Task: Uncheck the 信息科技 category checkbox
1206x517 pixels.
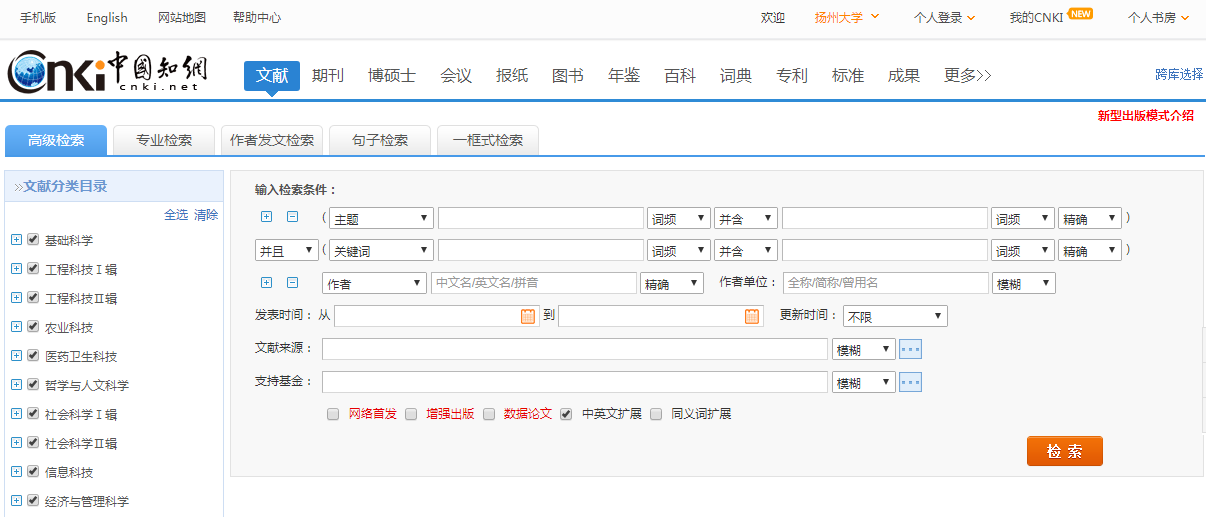Action: (33, 472)
